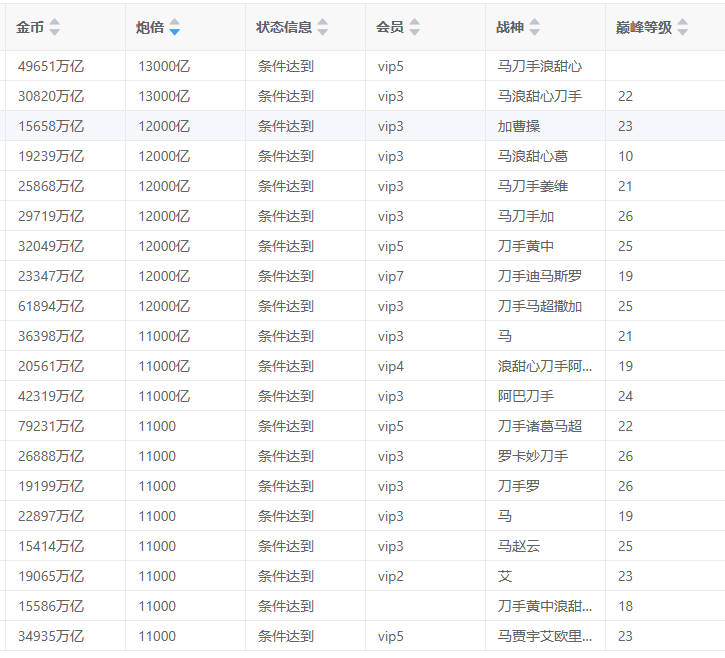Click the 战神 column sort arrows
Viewport: 725px width, 658px height.
534,27
